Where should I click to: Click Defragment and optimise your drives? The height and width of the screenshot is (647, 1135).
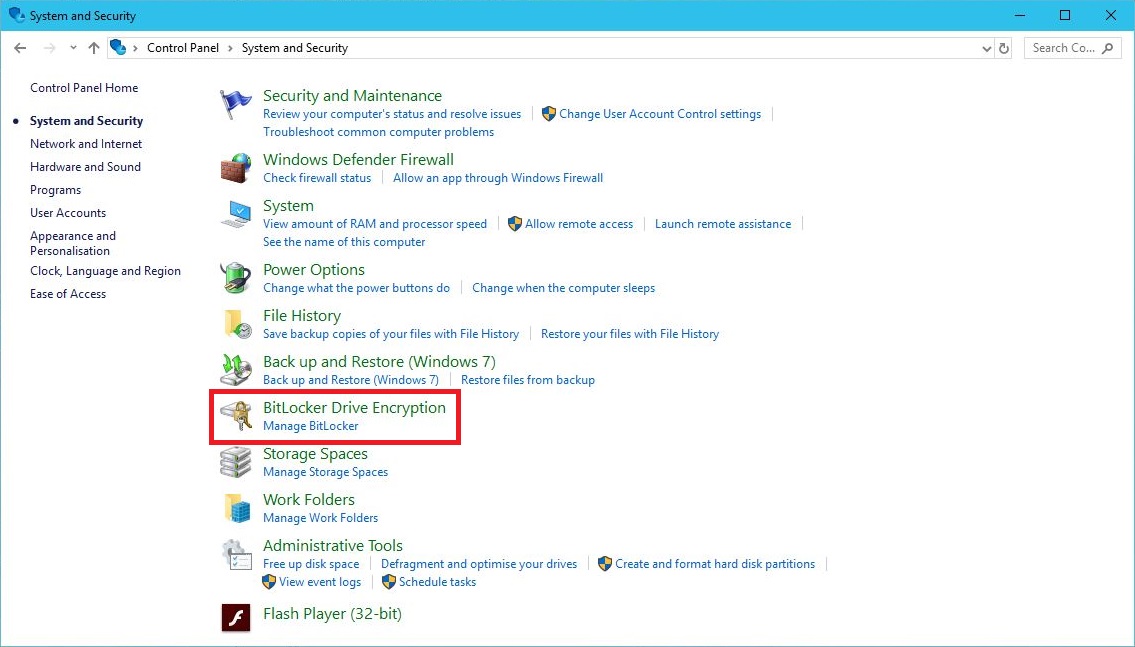pos(479,564)
